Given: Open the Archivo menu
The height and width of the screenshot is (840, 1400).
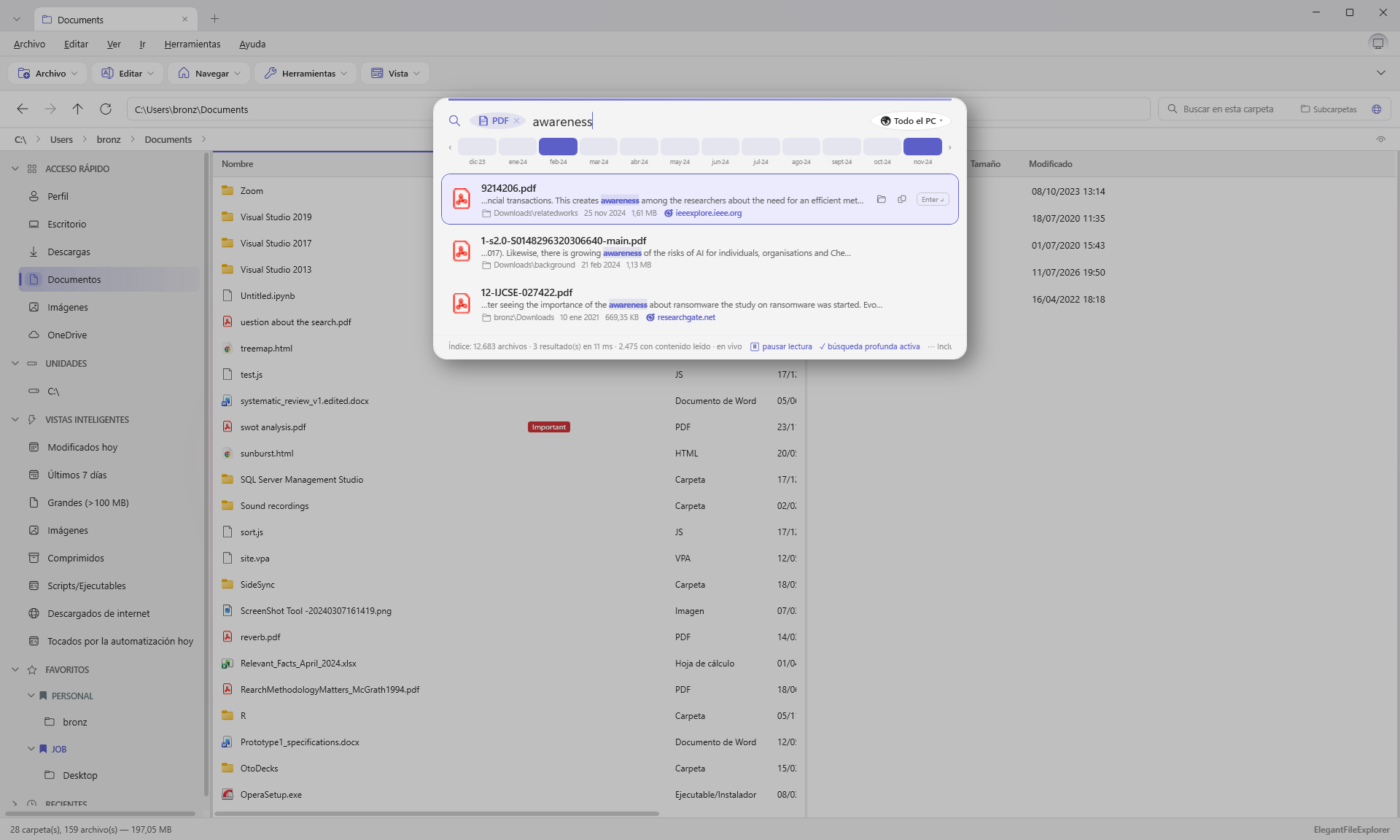Looking at the screenshot, I should [x=29, y=44].
